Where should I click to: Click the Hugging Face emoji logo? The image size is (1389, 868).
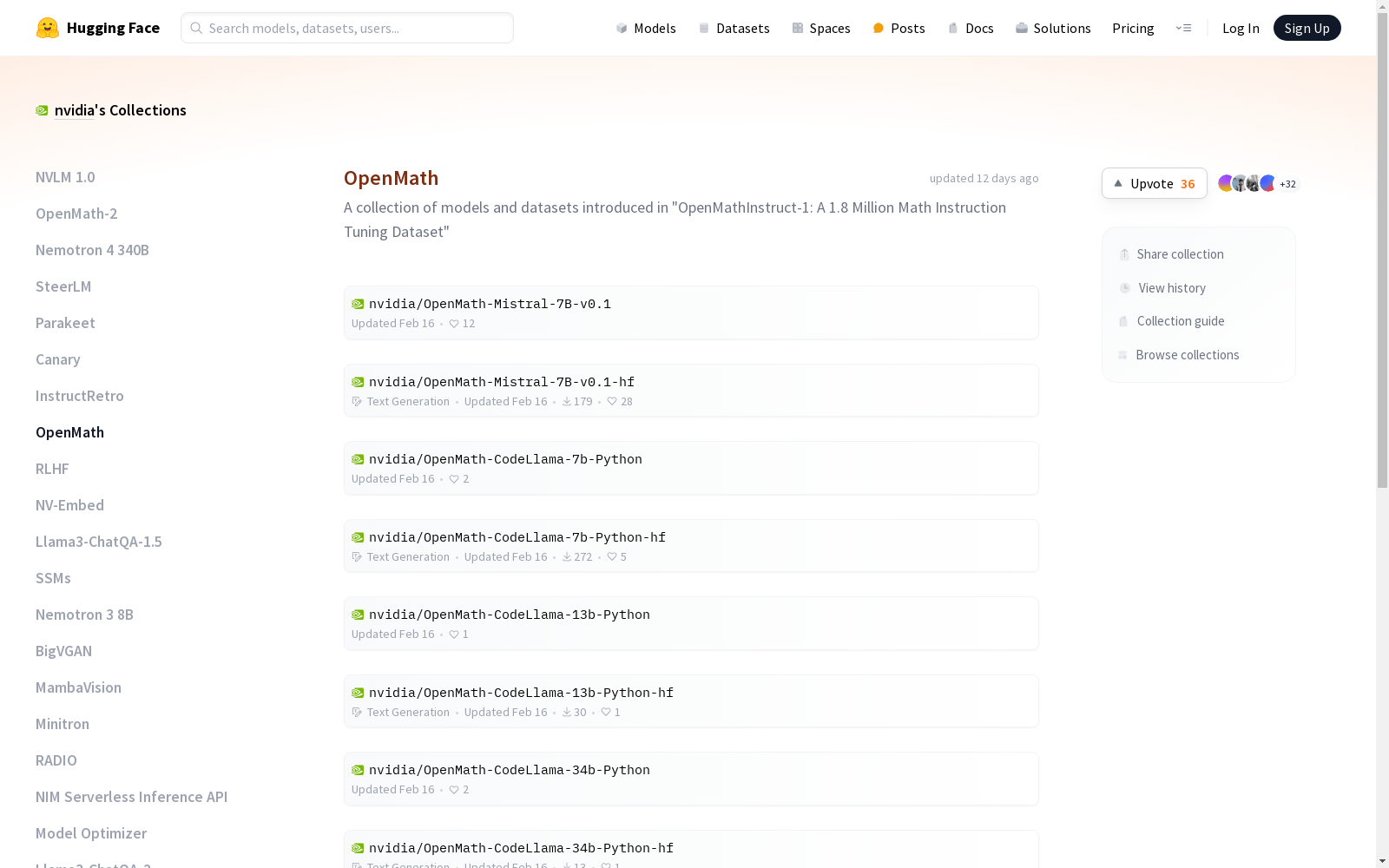pos(47,27)
